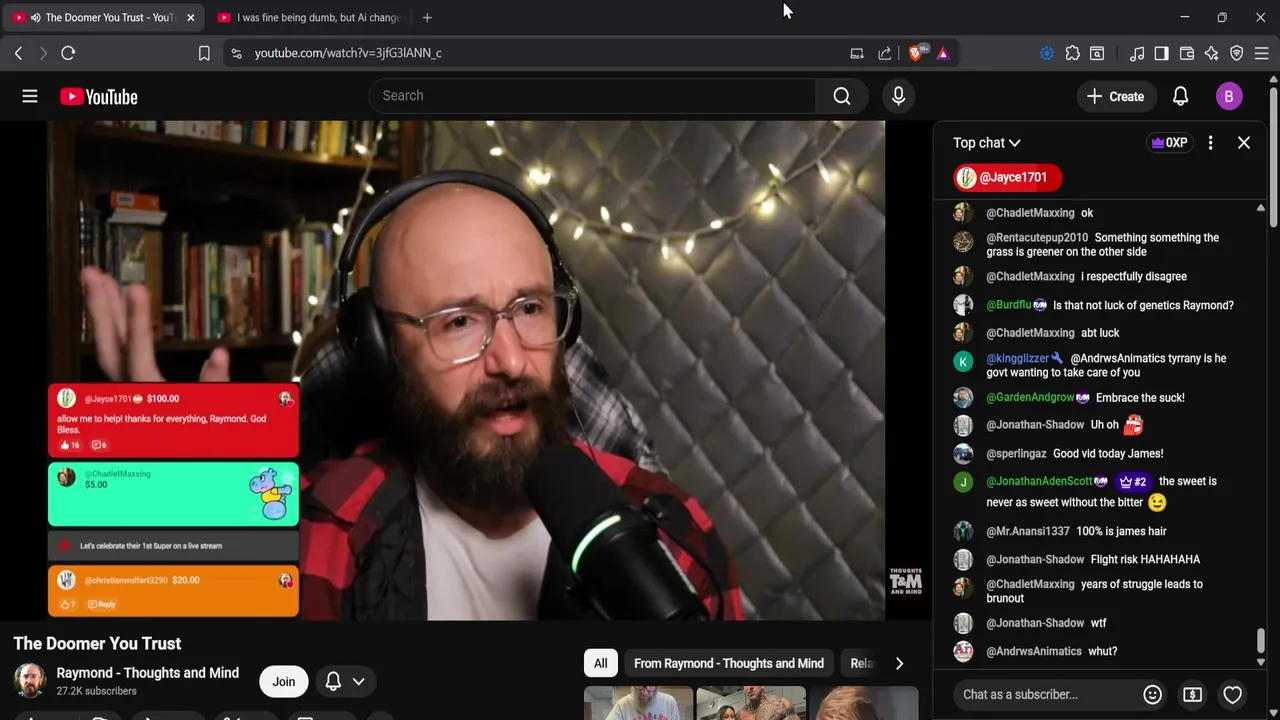This screenshot has width=1280, height=720.
Task: Click the live chat scrollbar thumb
Action: pos(1260,641)
